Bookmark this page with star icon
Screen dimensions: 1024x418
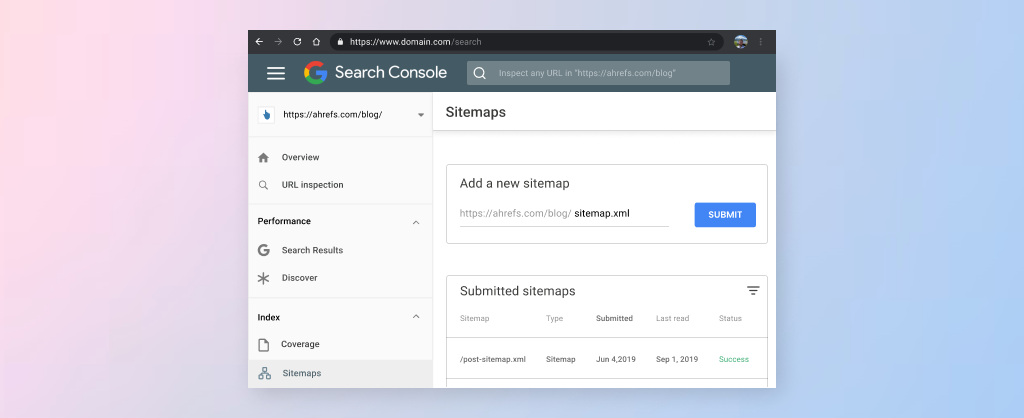[711, 42]
